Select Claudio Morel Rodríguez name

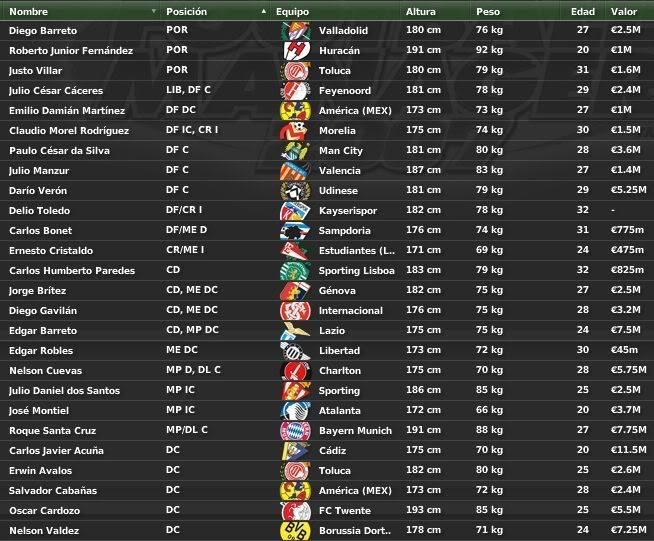(x=69, y=131)
